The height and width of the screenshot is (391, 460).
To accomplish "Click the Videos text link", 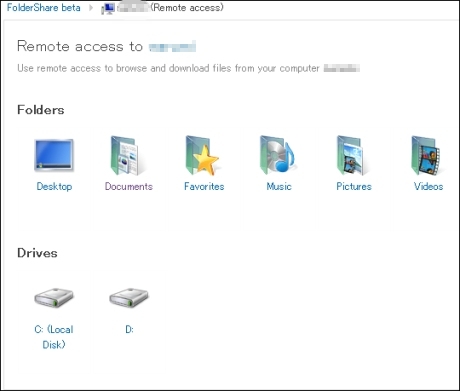I will [428, 186].
